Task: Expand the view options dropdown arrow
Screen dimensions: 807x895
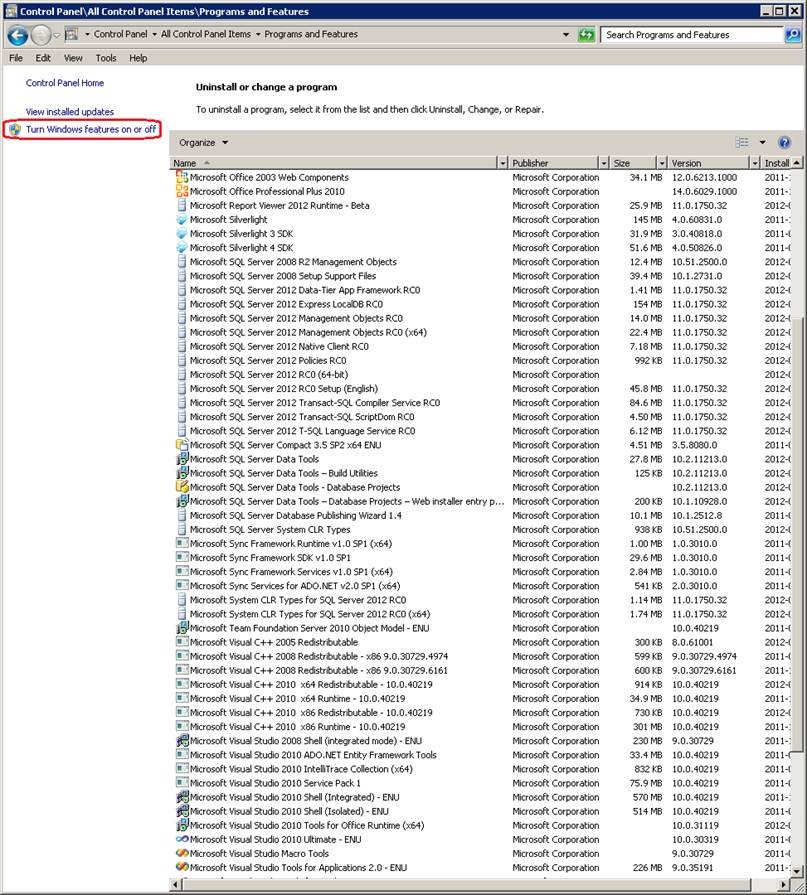Action: 762,142
